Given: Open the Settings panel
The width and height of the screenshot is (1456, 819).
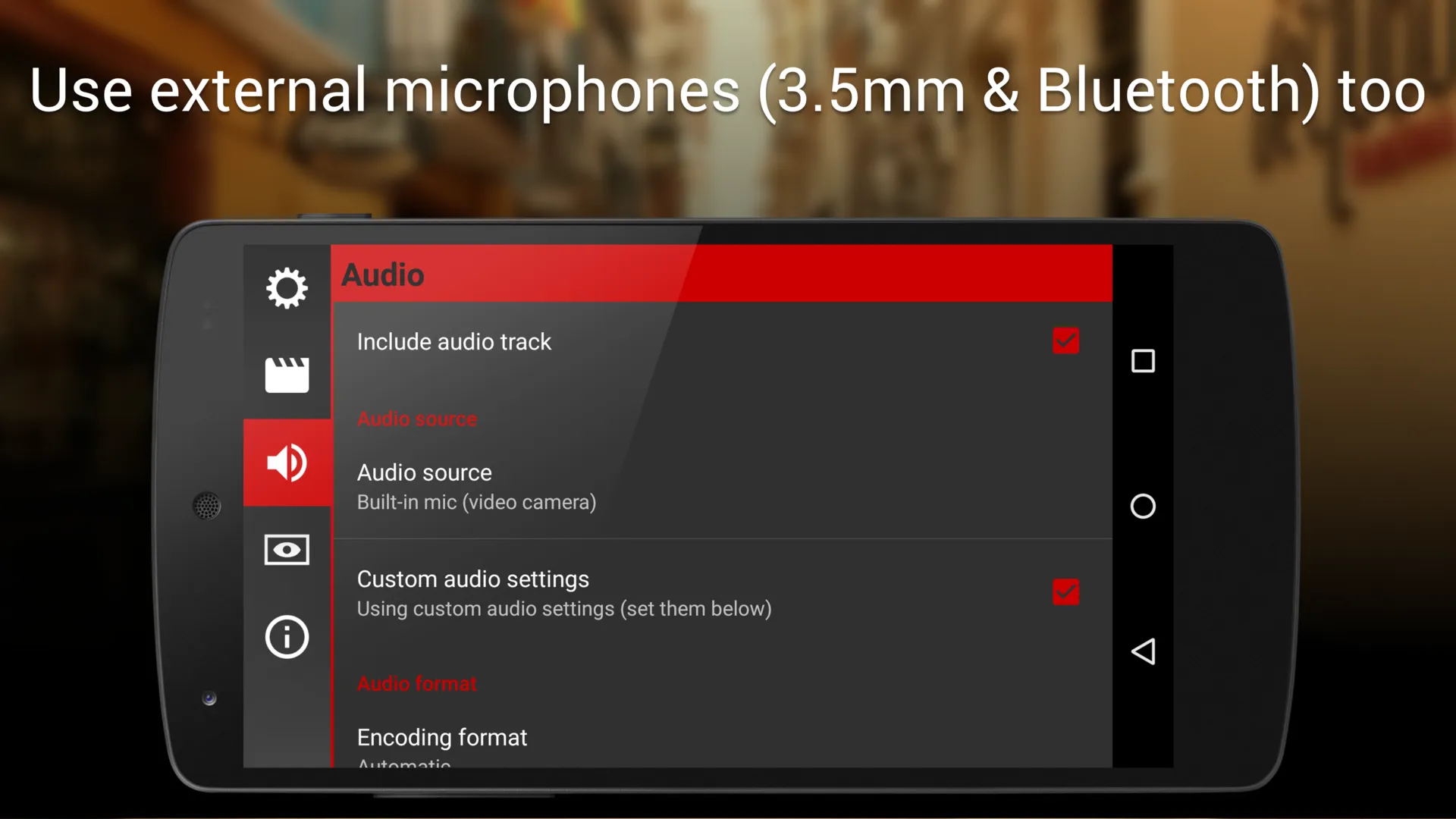Looking at the screenshot, I should point(287,288).
